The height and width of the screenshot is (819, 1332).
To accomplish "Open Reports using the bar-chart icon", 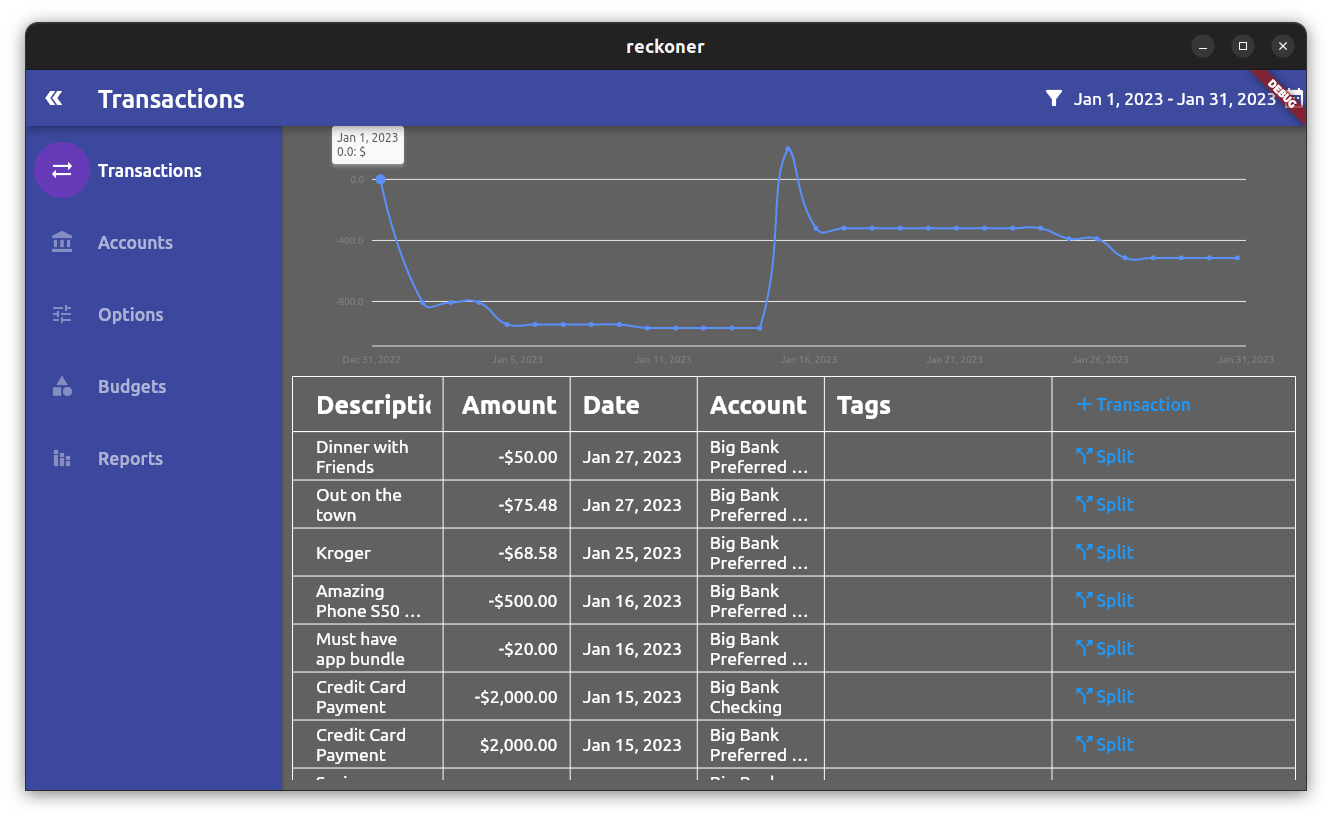I will tap(61, 458).
